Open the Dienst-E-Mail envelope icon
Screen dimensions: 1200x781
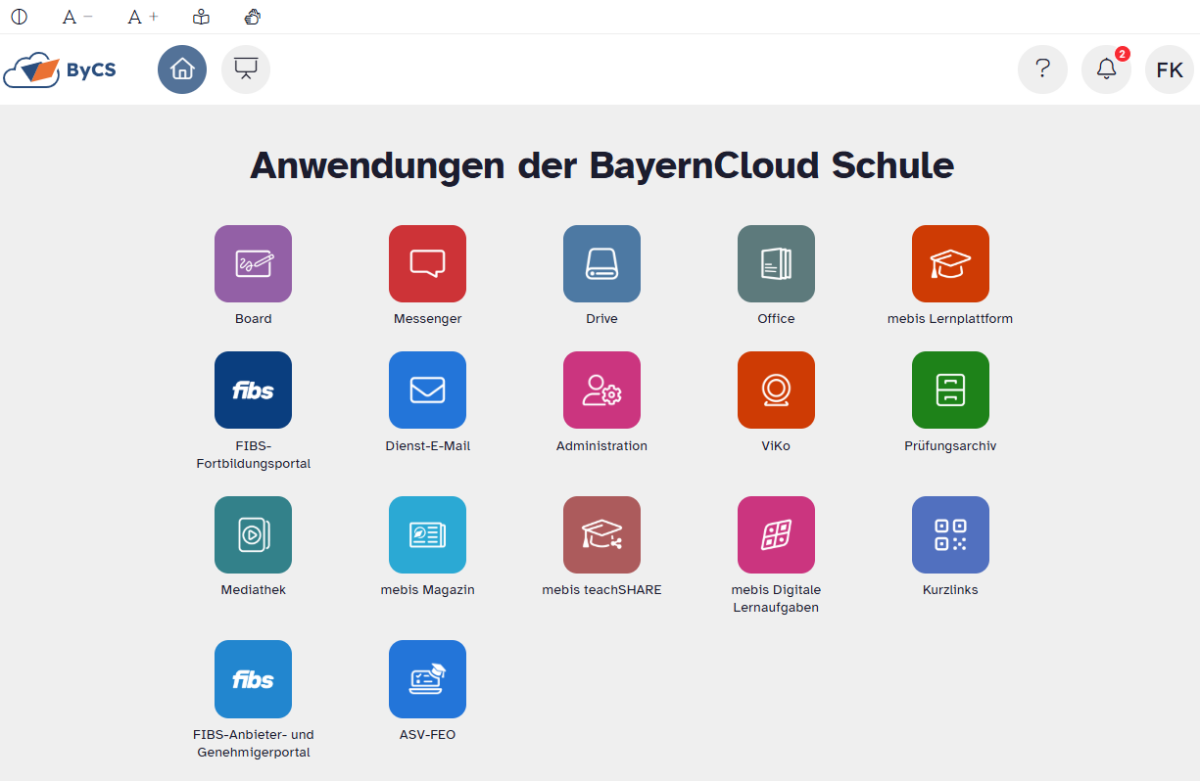coord(427,390)
